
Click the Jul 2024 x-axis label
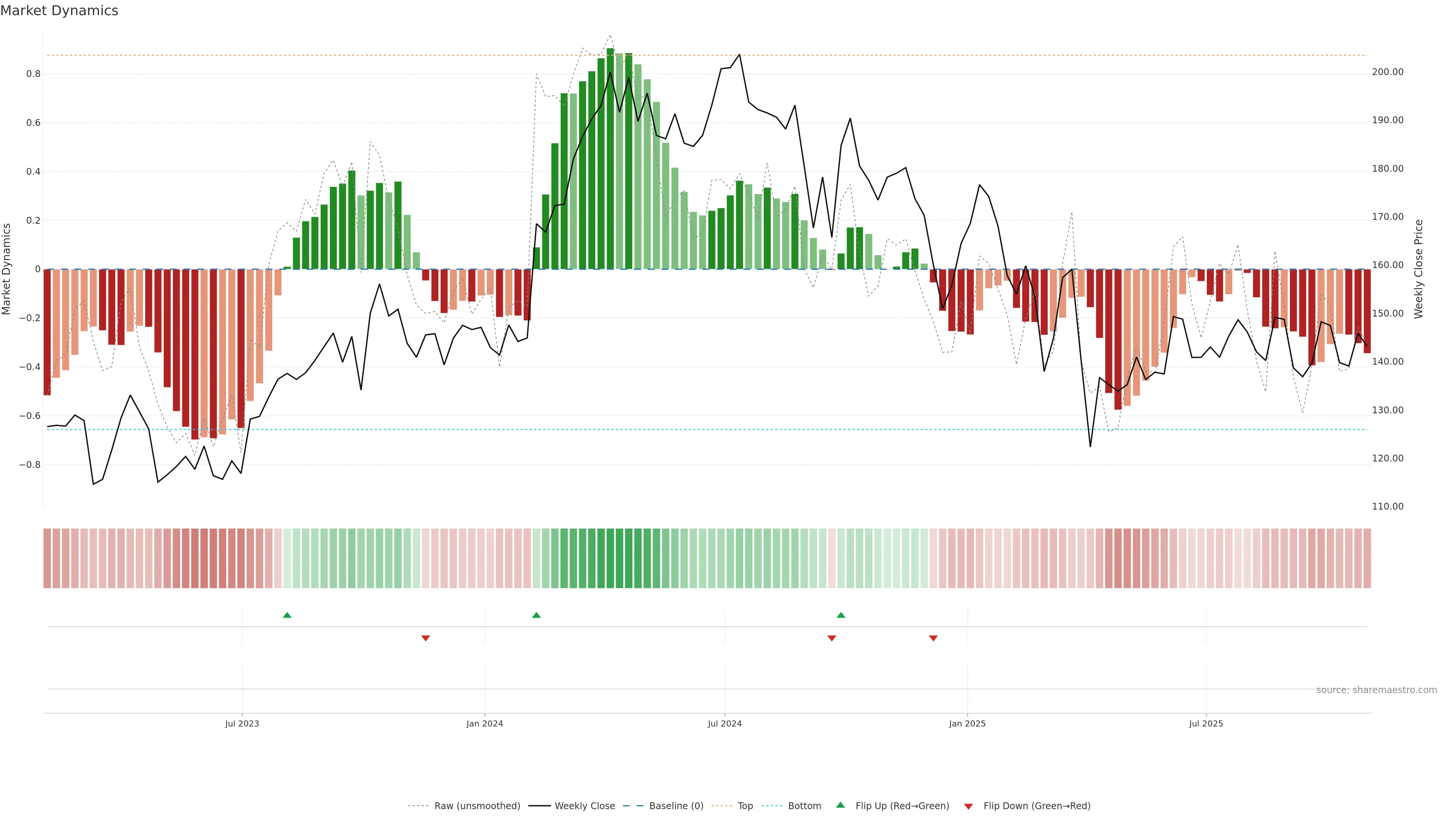click(x=725, y=723)
